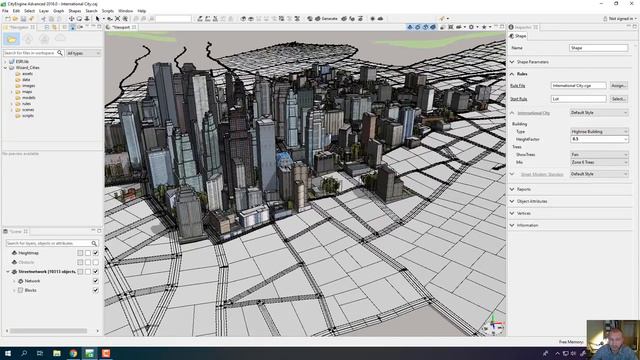Click the Assign rule file button
640x360 pixels.
tap(618, 86)
